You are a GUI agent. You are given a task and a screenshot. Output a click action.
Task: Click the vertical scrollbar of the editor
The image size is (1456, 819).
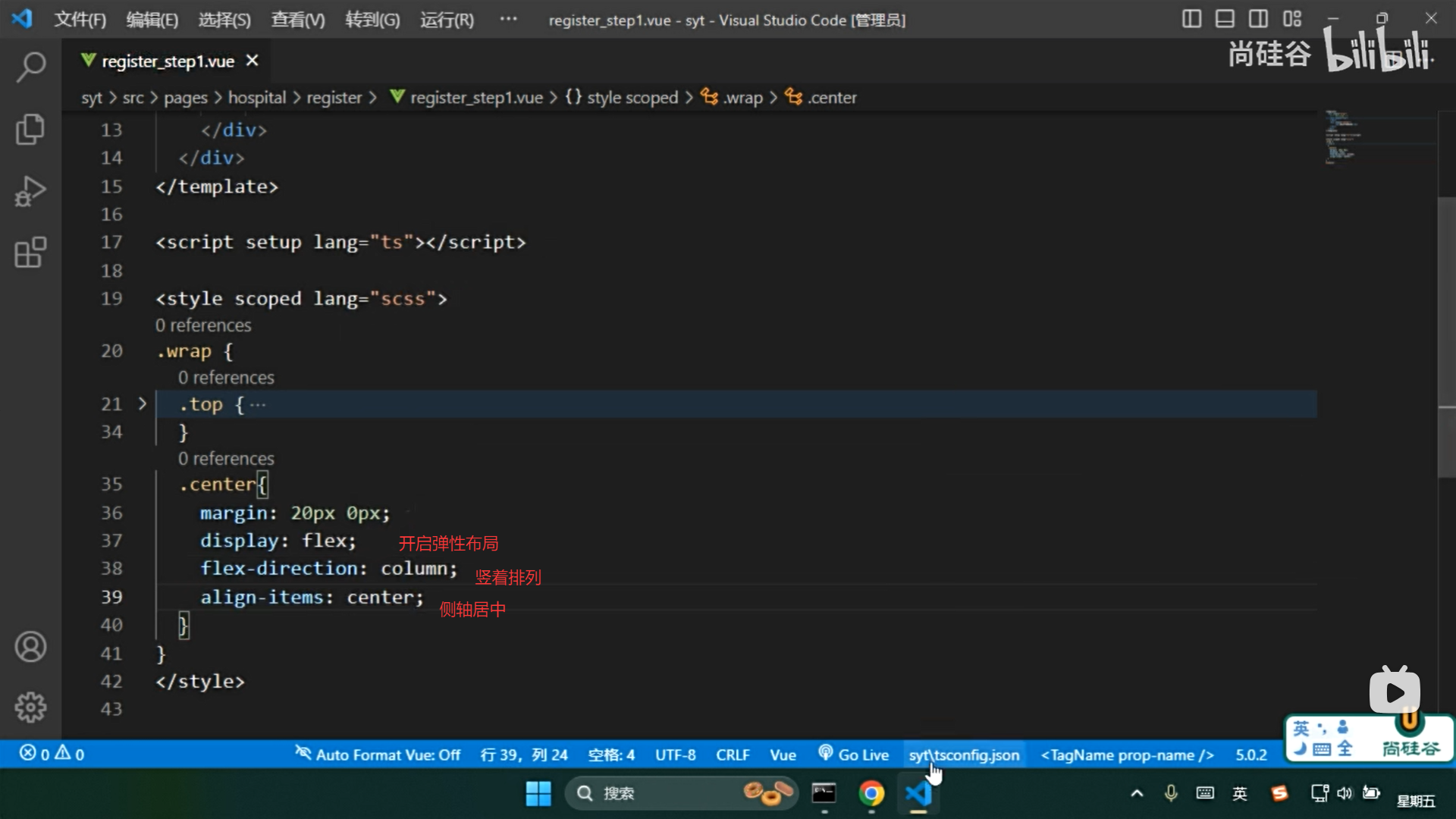(x=1446, y=337)
